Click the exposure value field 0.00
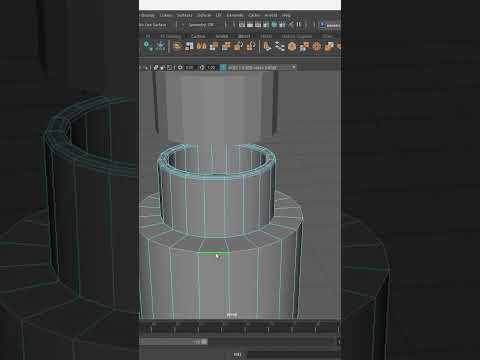The image size is (480, 360). [190, 68]
